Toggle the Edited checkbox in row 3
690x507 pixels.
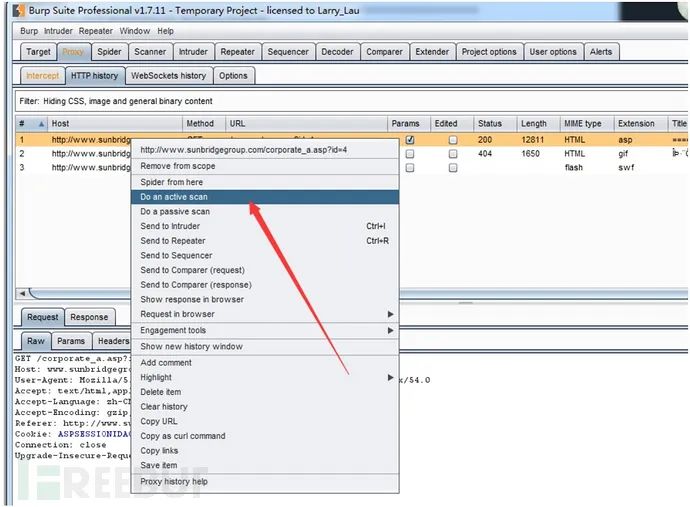(453, 168)
